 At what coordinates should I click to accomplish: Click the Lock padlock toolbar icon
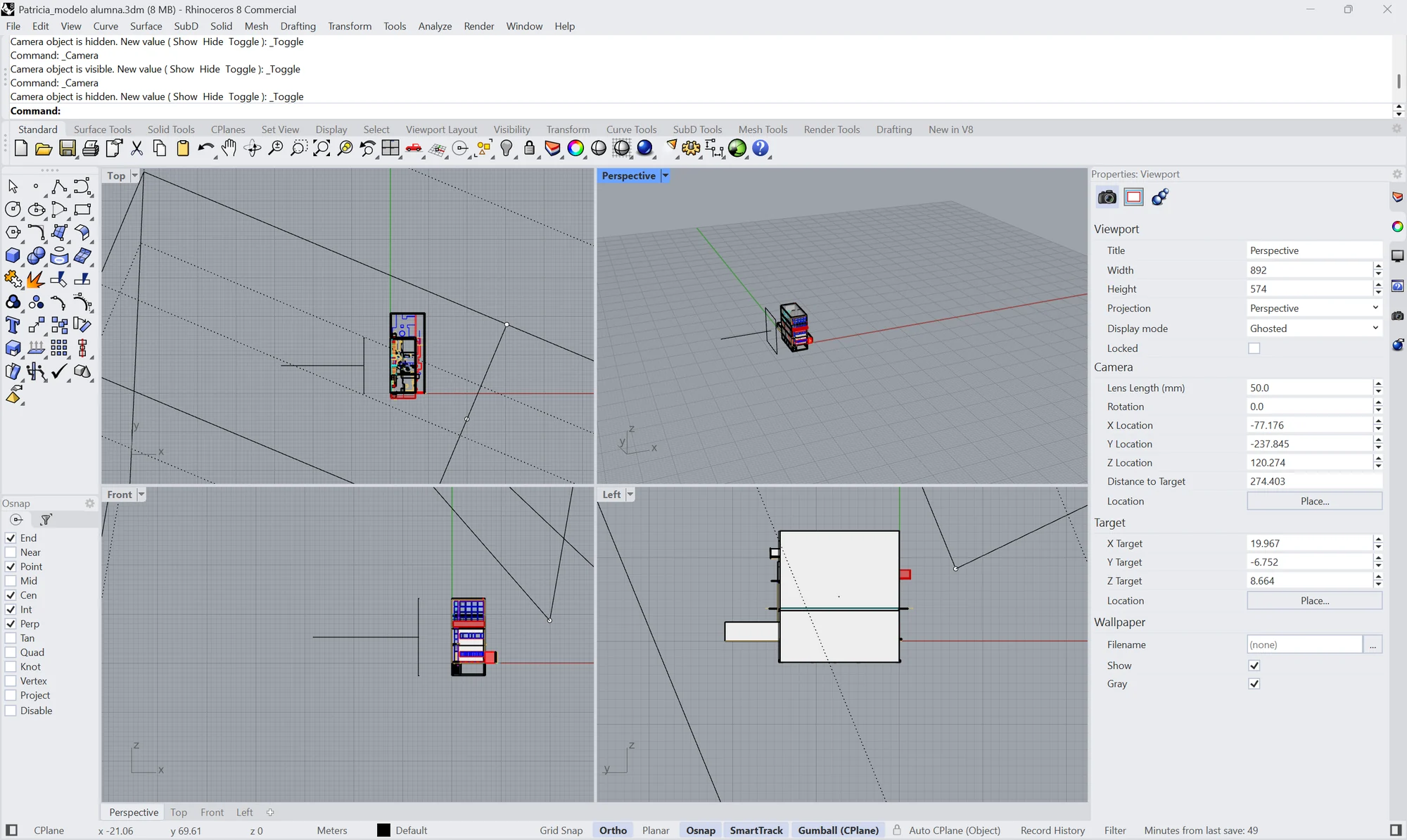point(530,148)
